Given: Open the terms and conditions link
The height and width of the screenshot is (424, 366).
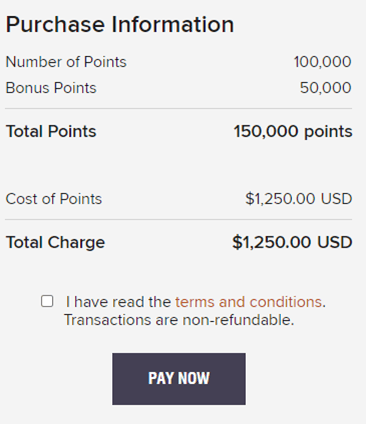Looking at the screenshot, I should pyautogui.click(x=248, y=302).
